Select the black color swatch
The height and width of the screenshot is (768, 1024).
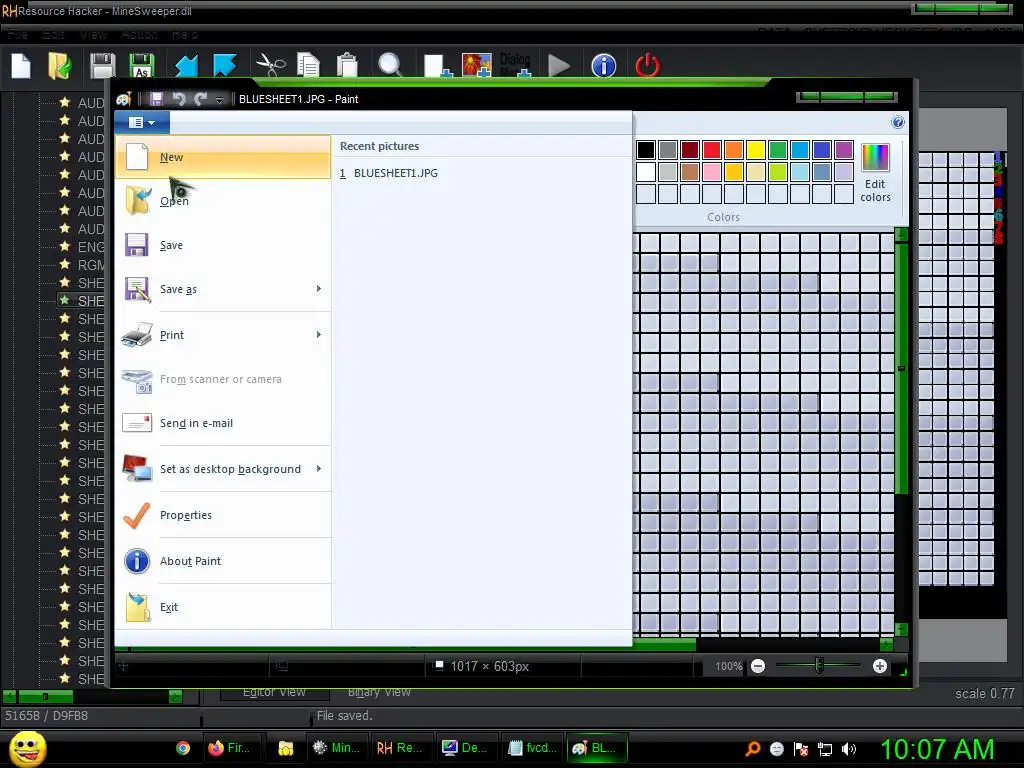point(646,150)
